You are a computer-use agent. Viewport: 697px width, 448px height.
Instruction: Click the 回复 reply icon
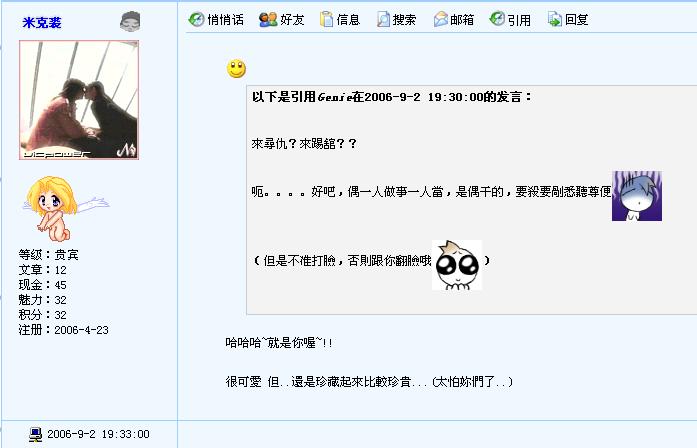(555, 20)
